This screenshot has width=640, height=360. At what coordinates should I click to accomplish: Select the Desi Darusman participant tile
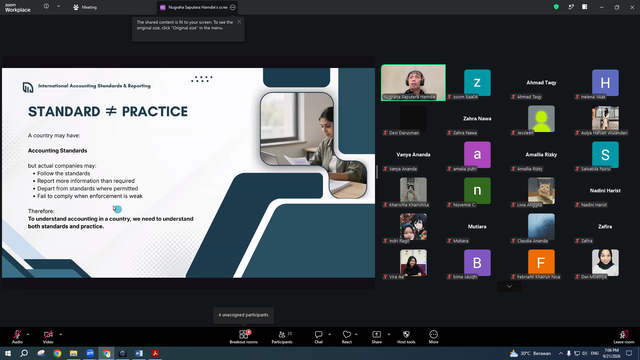coord(413,119)
